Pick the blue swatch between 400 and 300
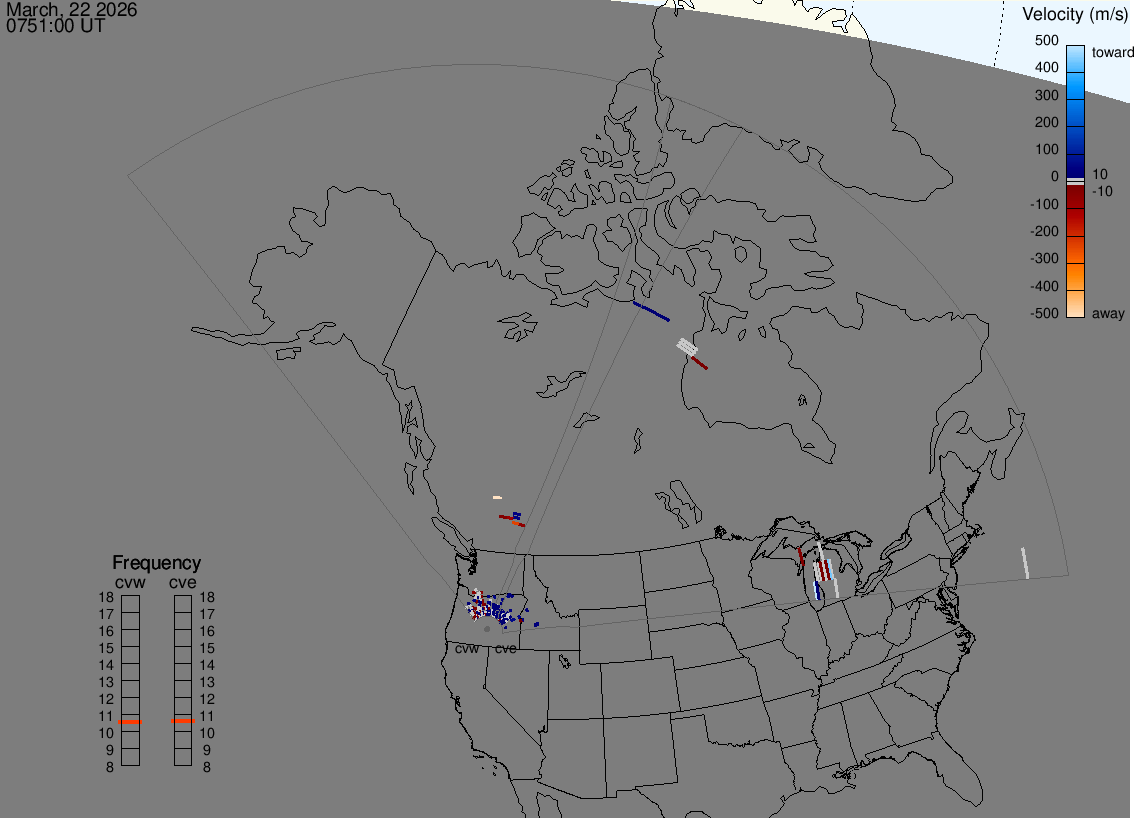This screenshot has height=818, width=1134. (1075, 85)
